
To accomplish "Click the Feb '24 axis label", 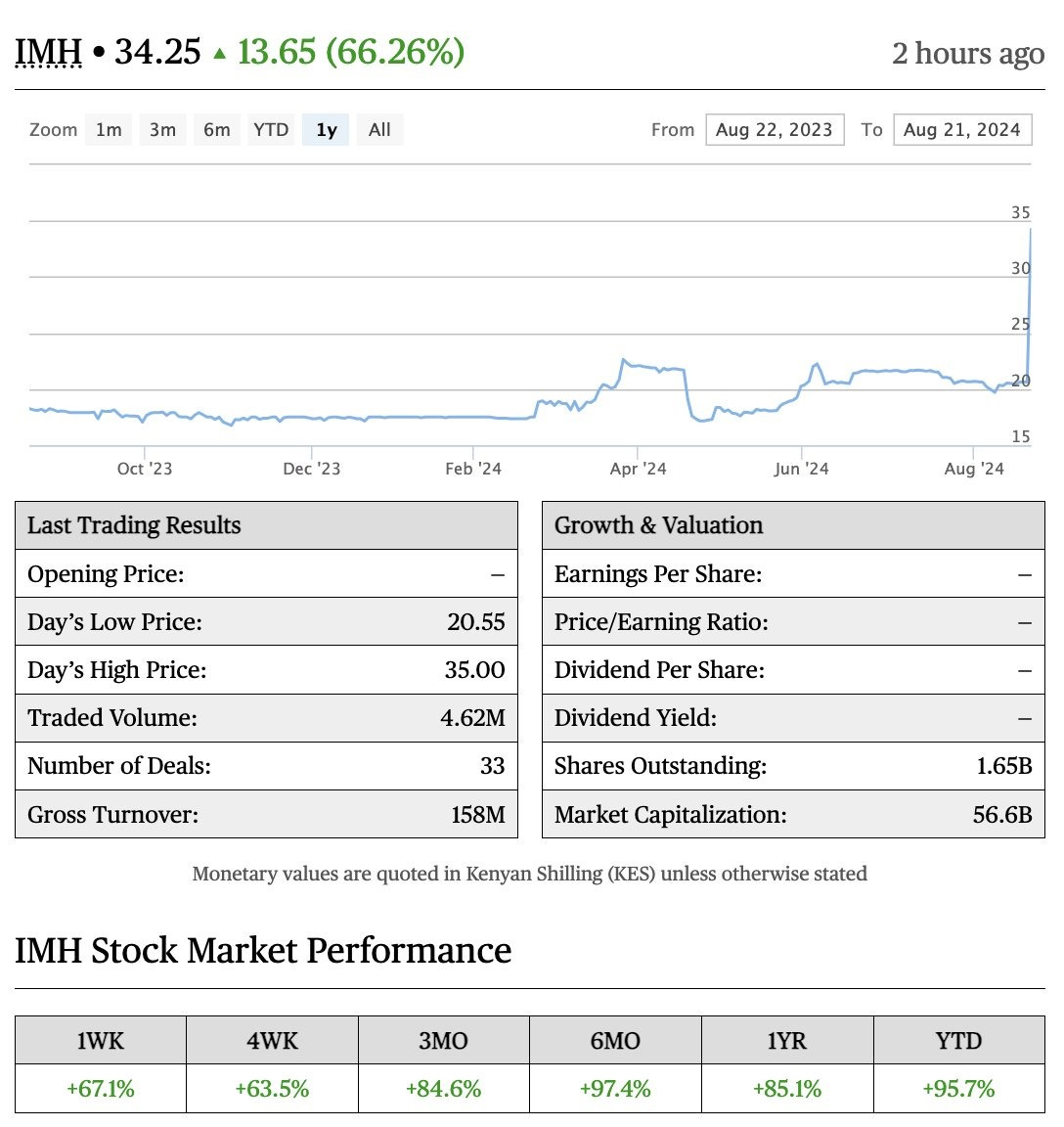I will coord(473,469).
